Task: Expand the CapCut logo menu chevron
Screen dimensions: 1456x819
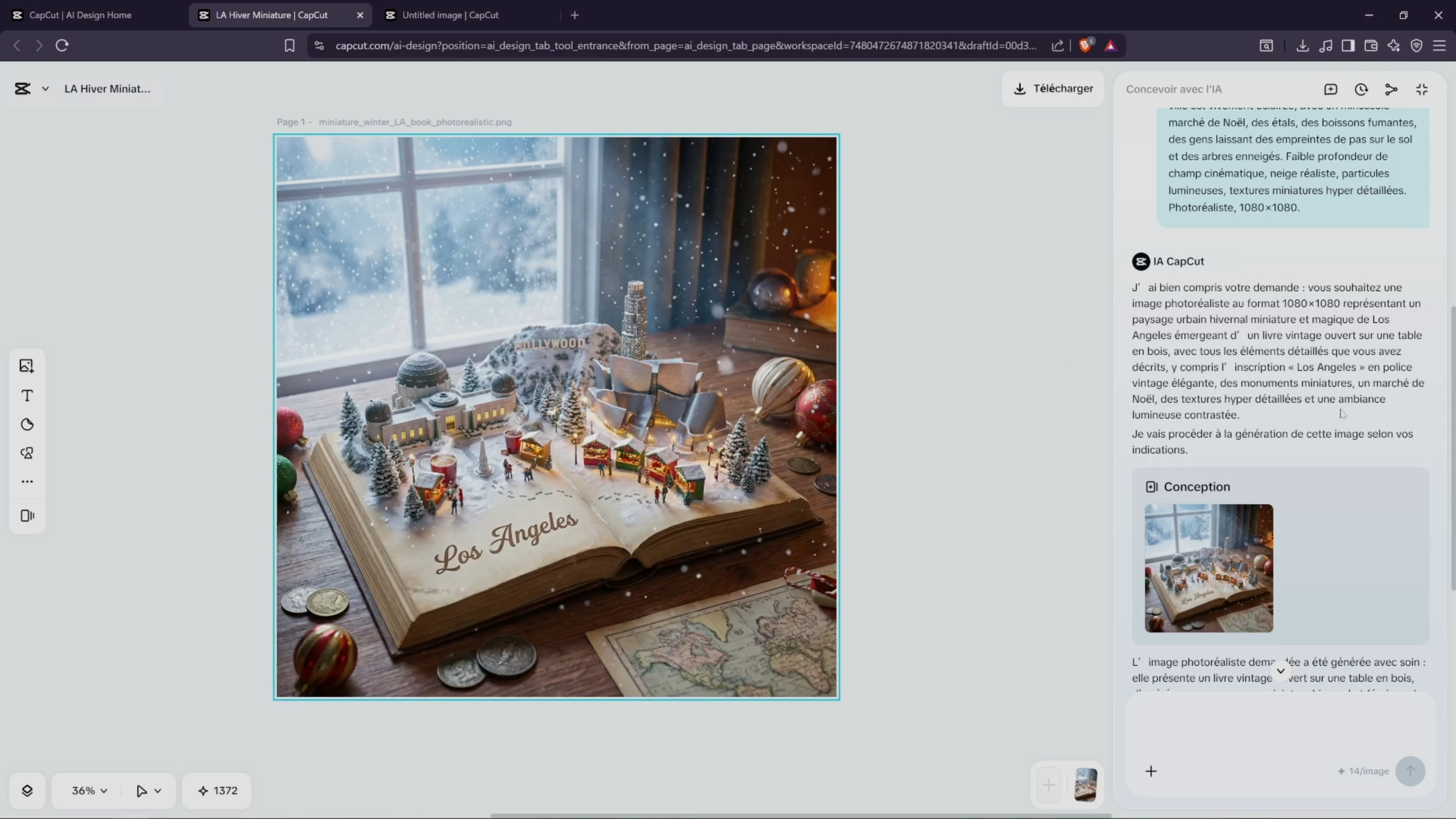Action: (45, 89)
